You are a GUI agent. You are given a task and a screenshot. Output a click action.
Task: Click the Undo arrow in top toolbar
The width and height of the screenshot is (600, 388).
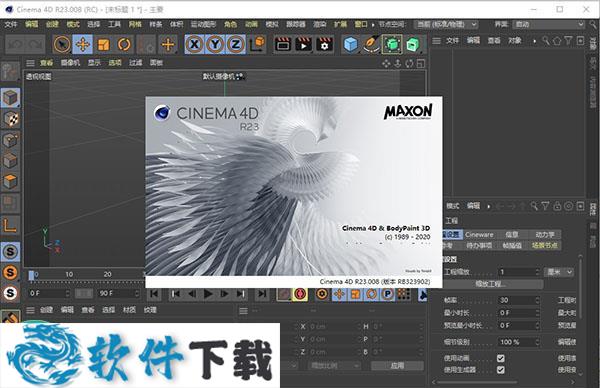(x=15, y=45)
